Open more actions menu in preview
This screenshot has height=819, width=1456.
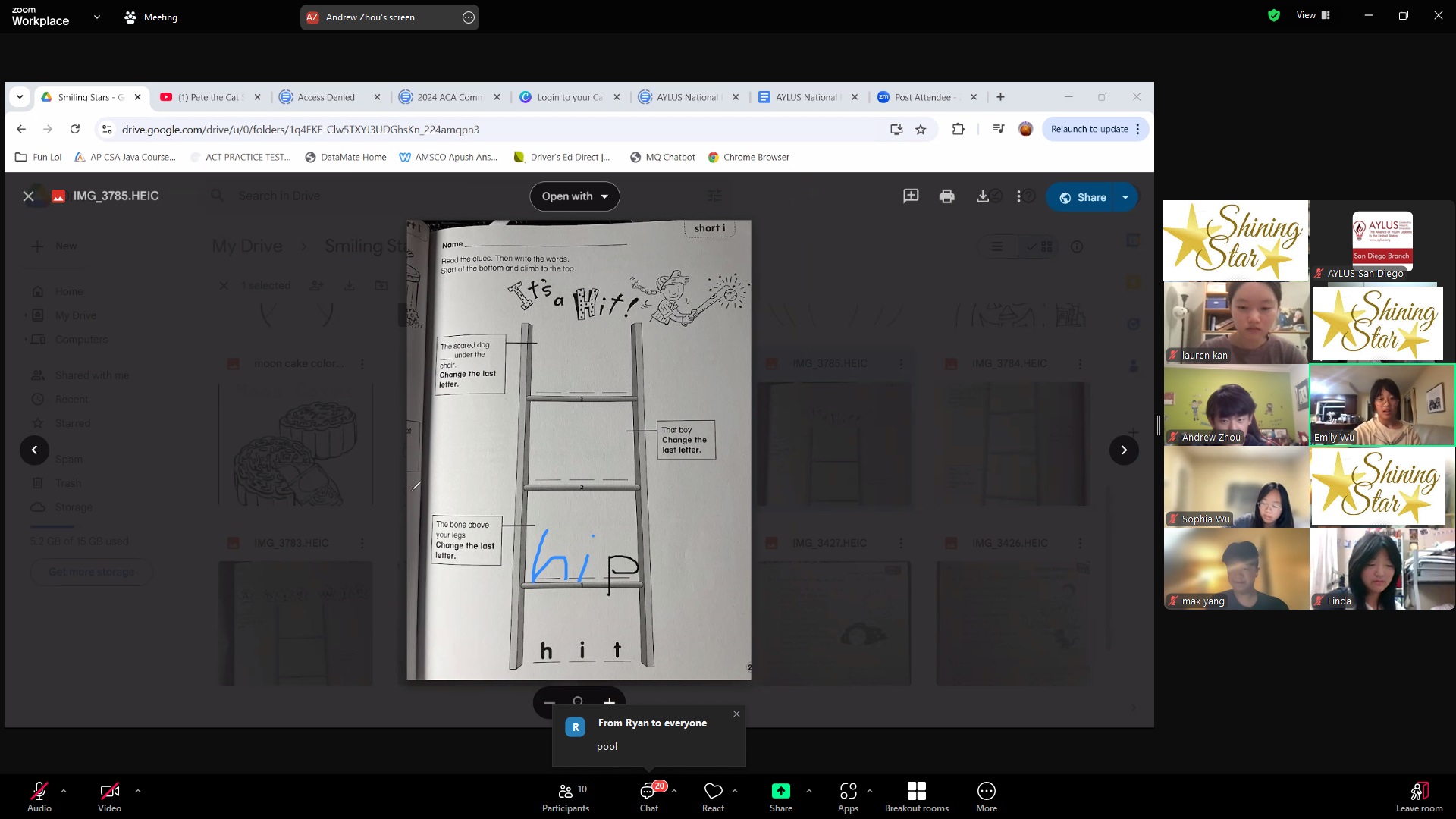1018,196
